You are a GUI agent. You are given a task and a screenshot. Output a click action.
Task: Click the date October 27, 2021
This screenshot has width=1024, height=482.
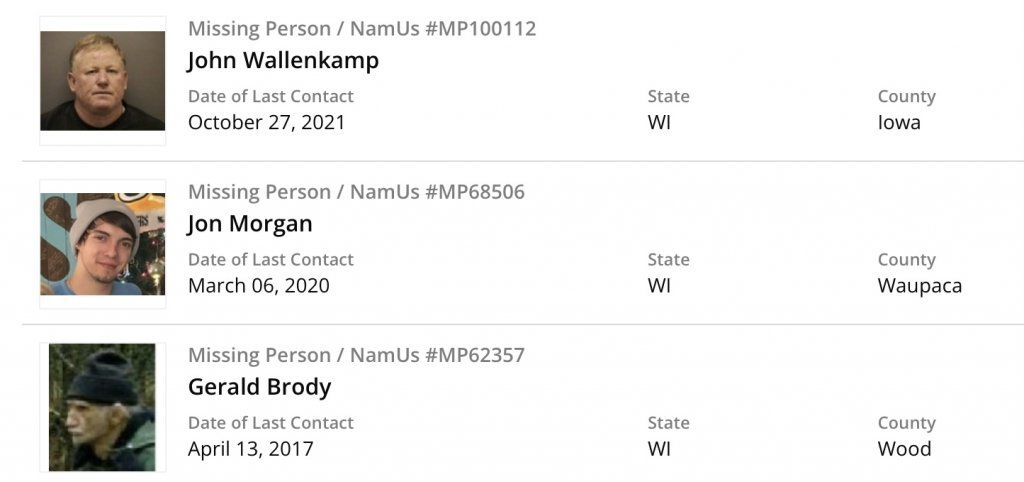(266, 123)
